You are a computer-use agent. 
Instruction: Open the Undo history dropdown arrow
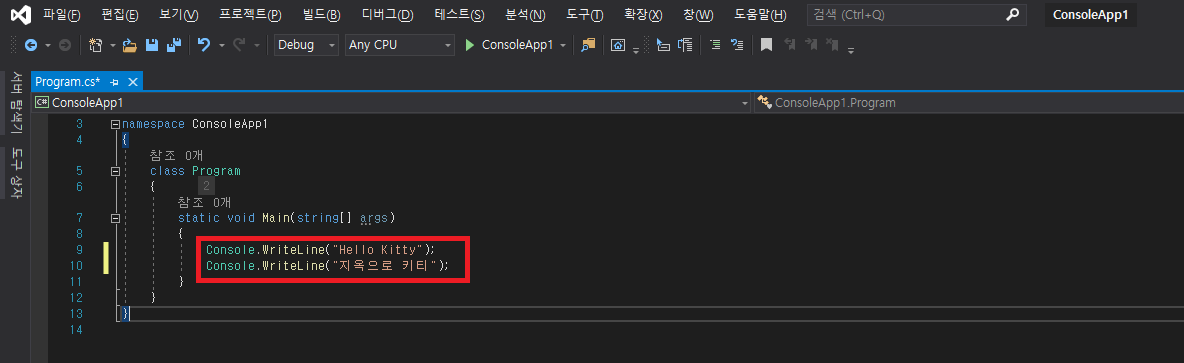(x=221, y=45)
